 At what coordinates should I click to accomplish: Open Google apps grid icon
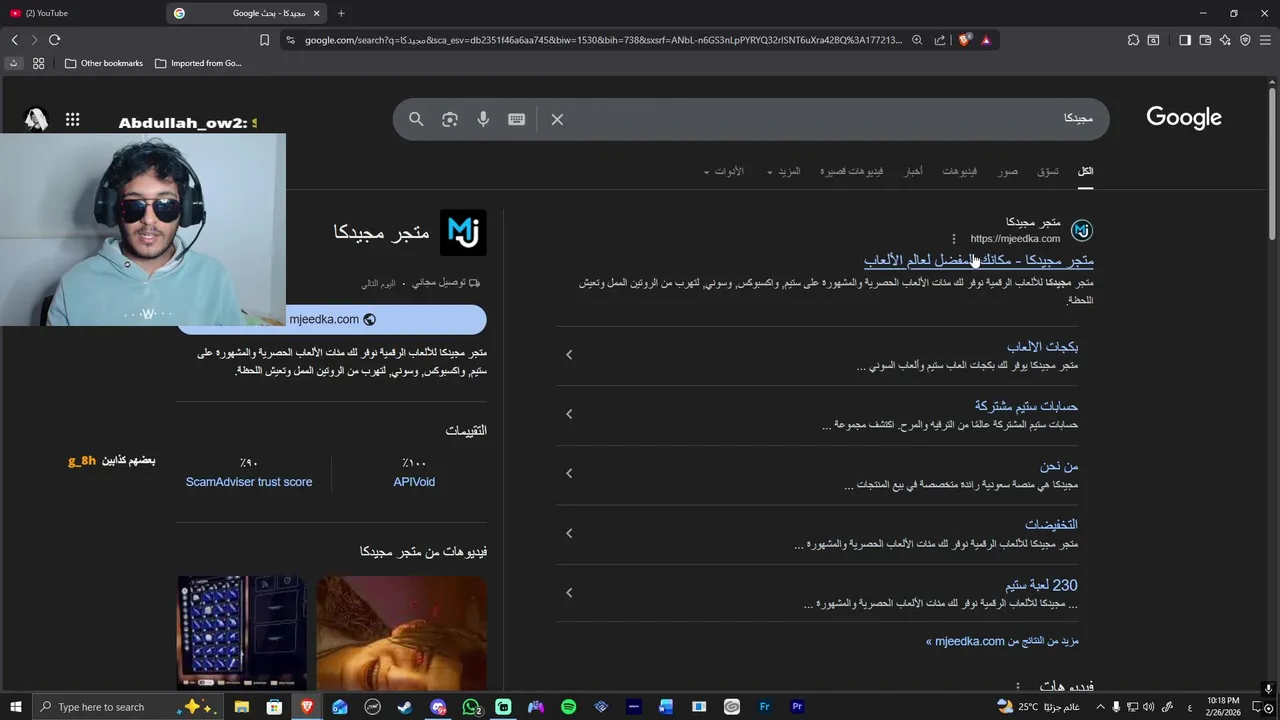click(x=72, y=119)
